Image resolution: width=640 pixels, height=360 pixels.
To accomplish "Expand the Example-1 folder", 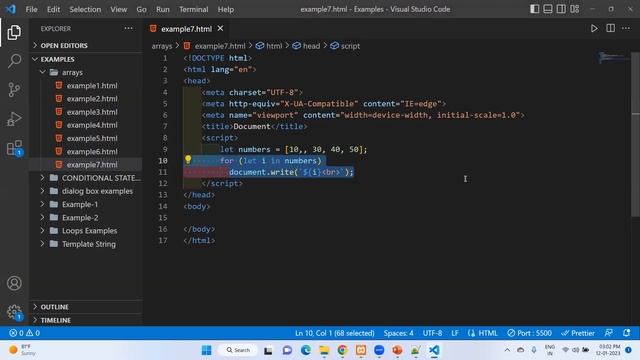I will point(86,204).
